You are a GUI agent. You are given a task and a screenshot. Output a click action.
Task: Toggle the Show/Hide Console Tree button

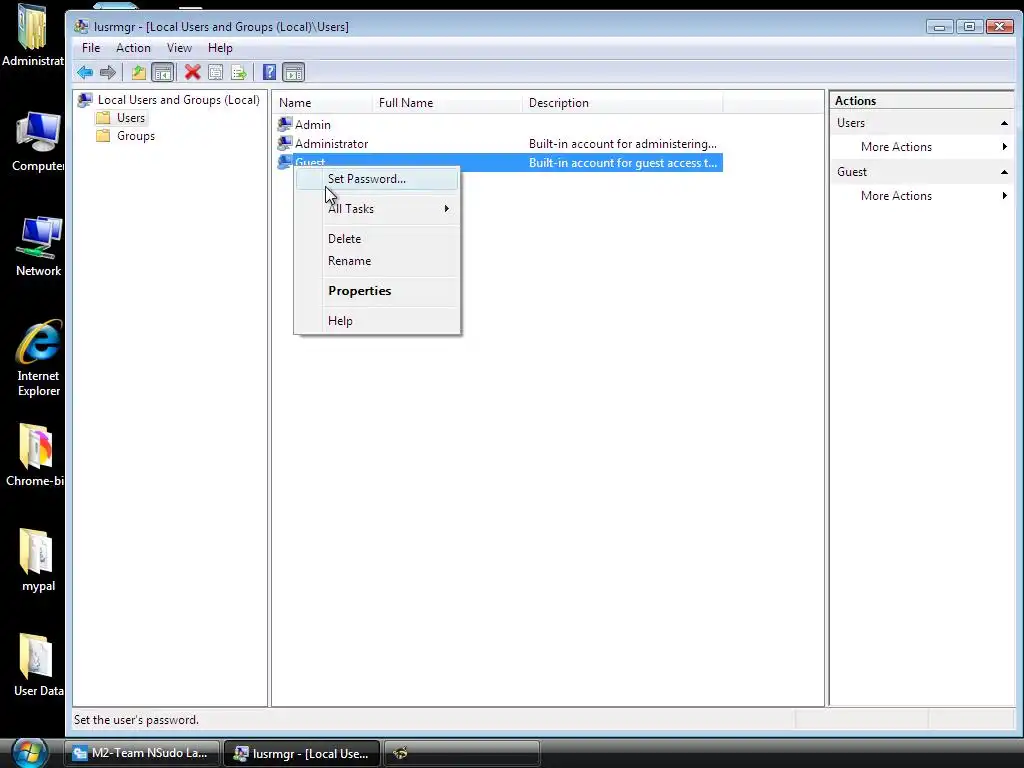click(163, 72)
